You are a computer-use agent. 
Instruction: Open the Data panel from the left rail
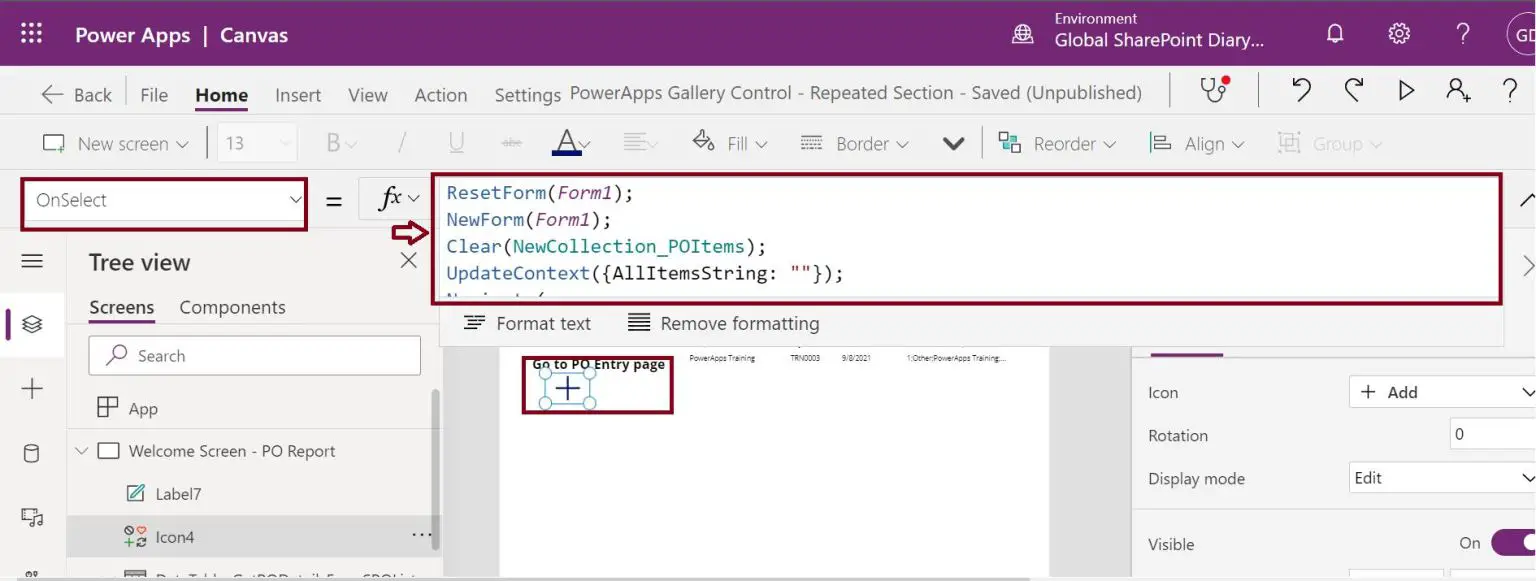pos(30,452)
